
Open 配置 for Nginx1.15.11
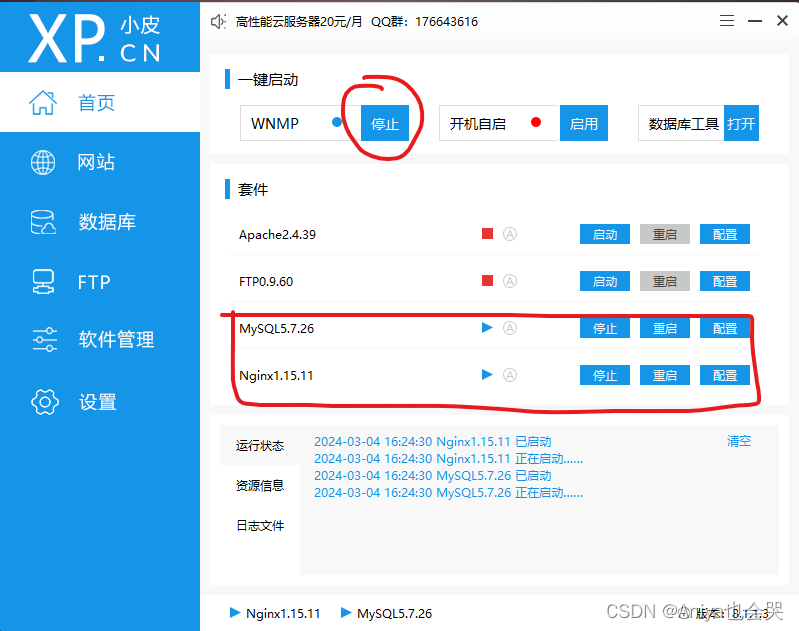click(725, 375)
